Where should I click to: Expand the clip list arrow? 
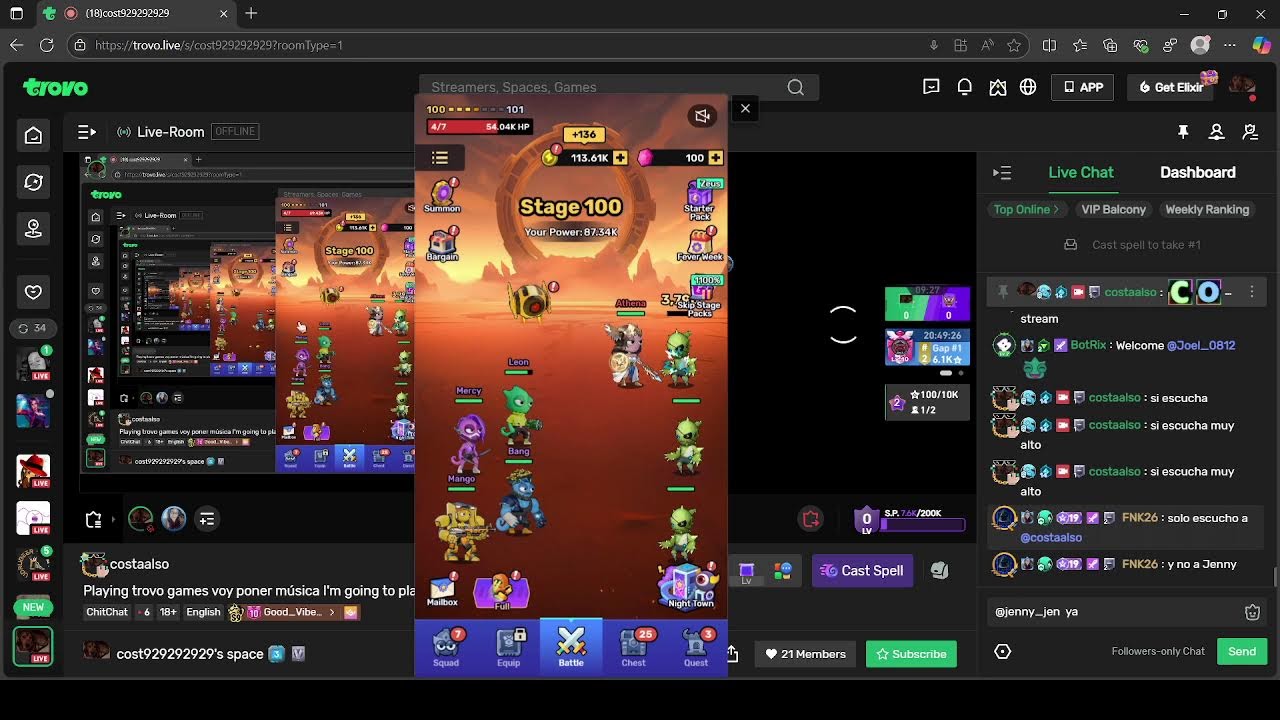coord(115,519)
